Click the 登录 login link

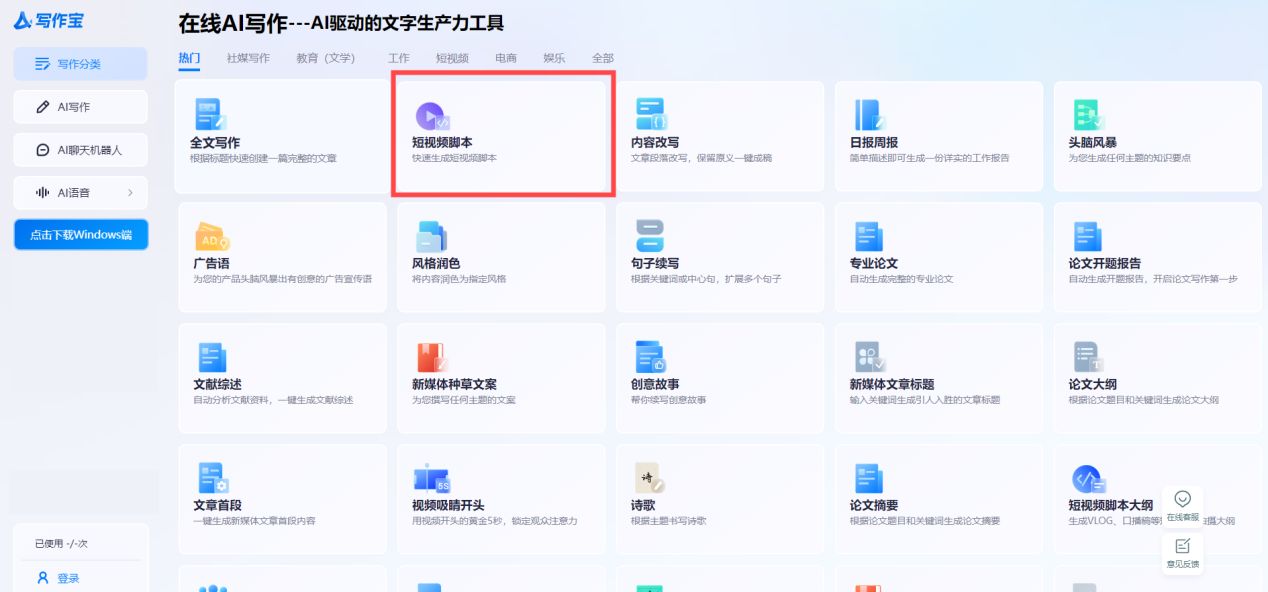tap(68, 578)
